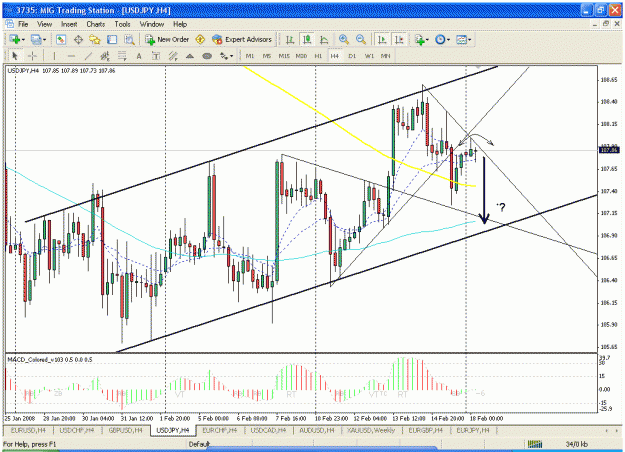Click the New Order button
Image resolution: width=625 pixels, height=452 pixels.
pyautogui.click(x=167, y=39)
